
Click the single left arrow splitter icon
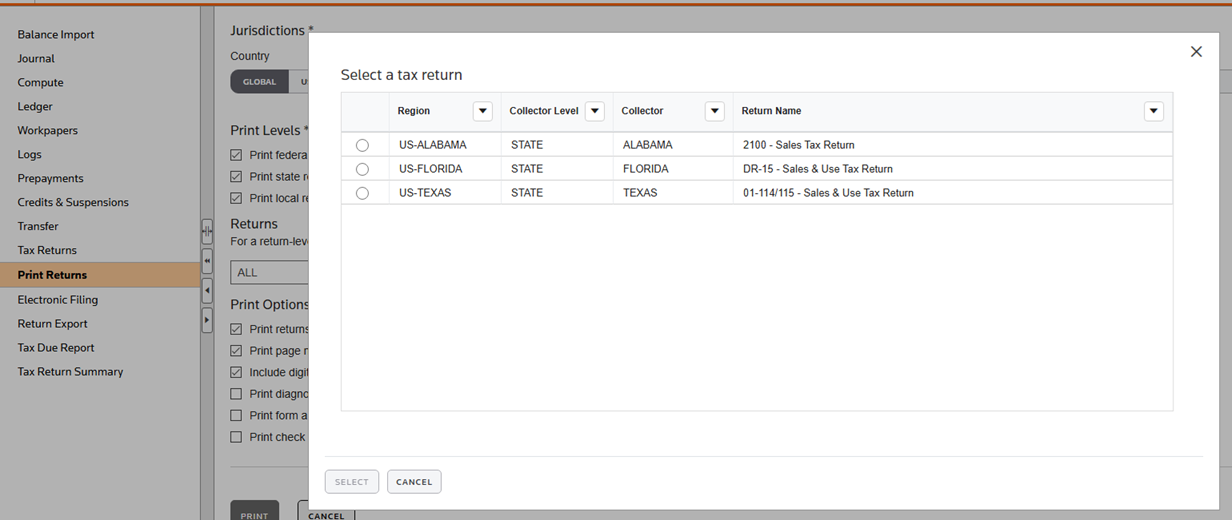pyautogui.click(x=207, y=291)
